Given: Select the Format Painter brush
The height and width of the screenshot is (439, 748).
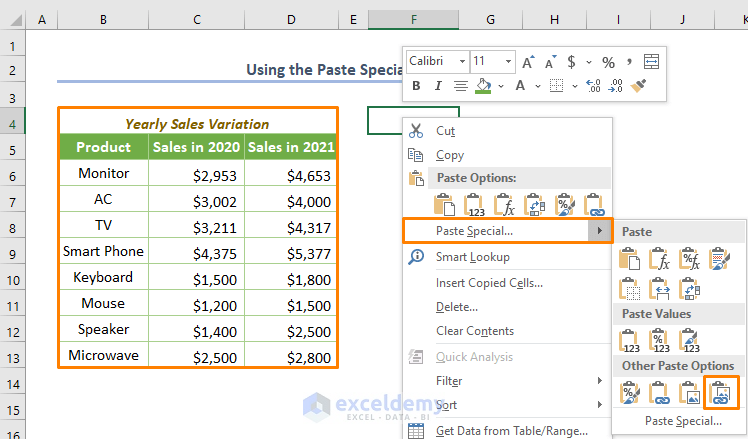Looking at the screenshot, I should click(x=639, y=86).
